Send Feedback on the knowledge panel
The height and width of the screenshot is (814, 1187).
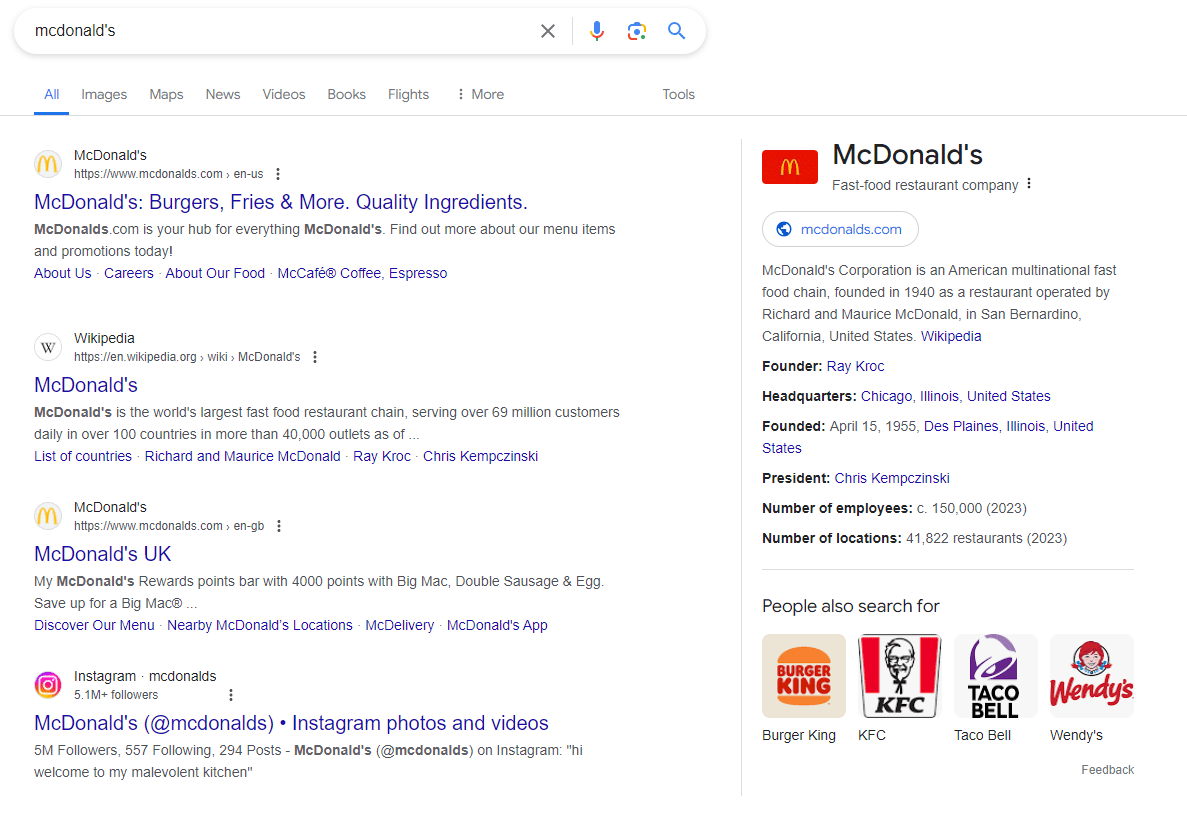point(1108,770)
